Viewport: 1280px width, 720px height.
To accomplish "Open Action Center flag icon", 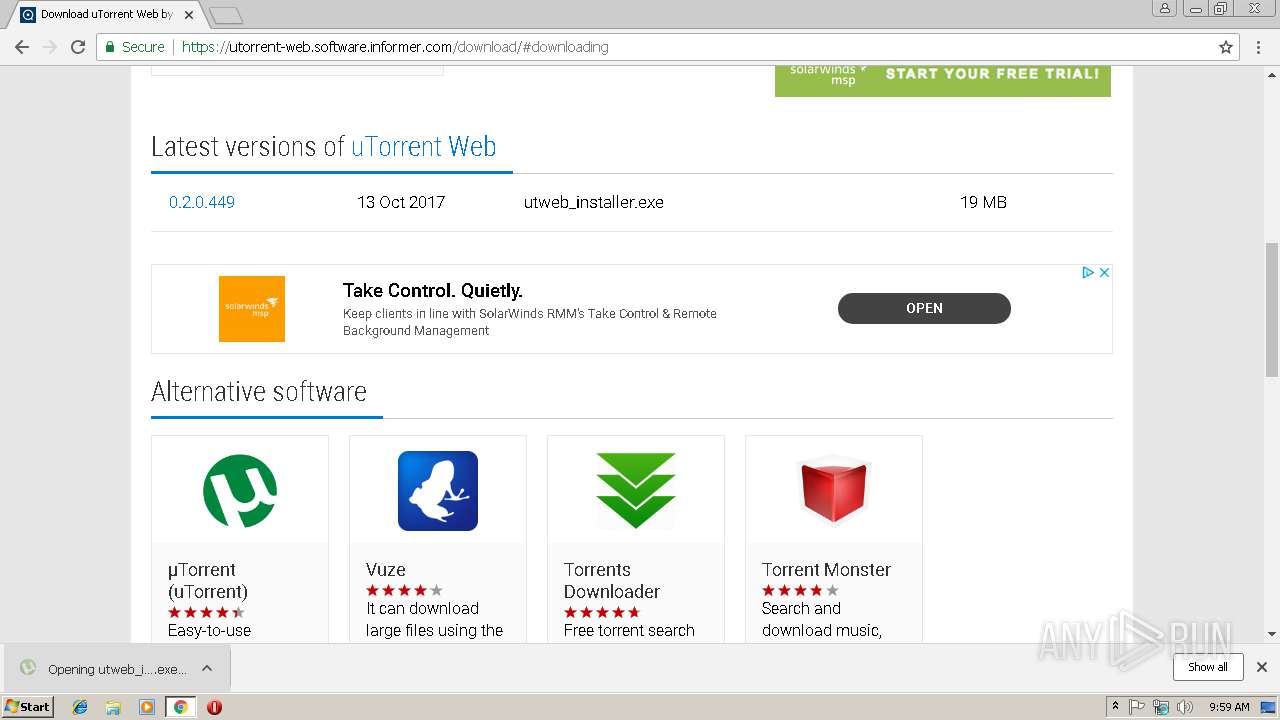I will [x=1137, y=707].
